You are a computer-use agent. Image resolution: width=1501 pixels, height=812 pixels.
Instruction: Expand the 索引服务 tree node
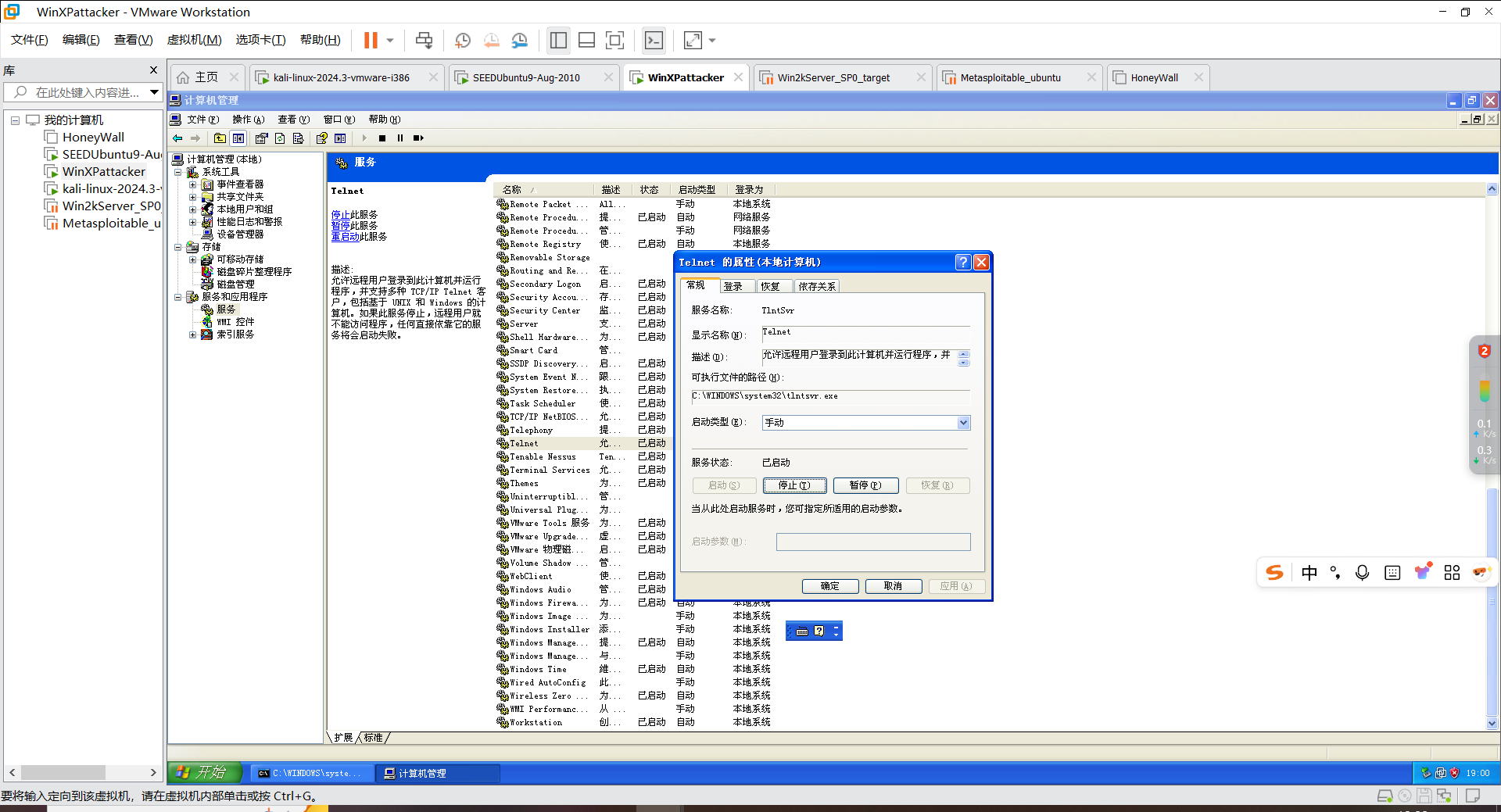(192, 334)
